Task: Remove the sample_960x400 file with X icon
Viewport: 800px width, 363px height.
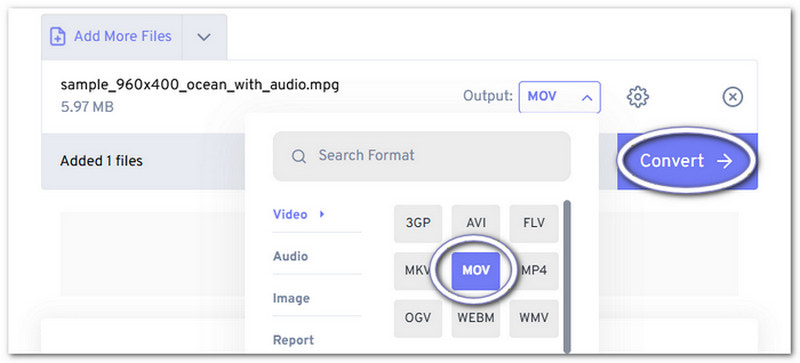Action: pyautogui.click(x=733, y=96)
